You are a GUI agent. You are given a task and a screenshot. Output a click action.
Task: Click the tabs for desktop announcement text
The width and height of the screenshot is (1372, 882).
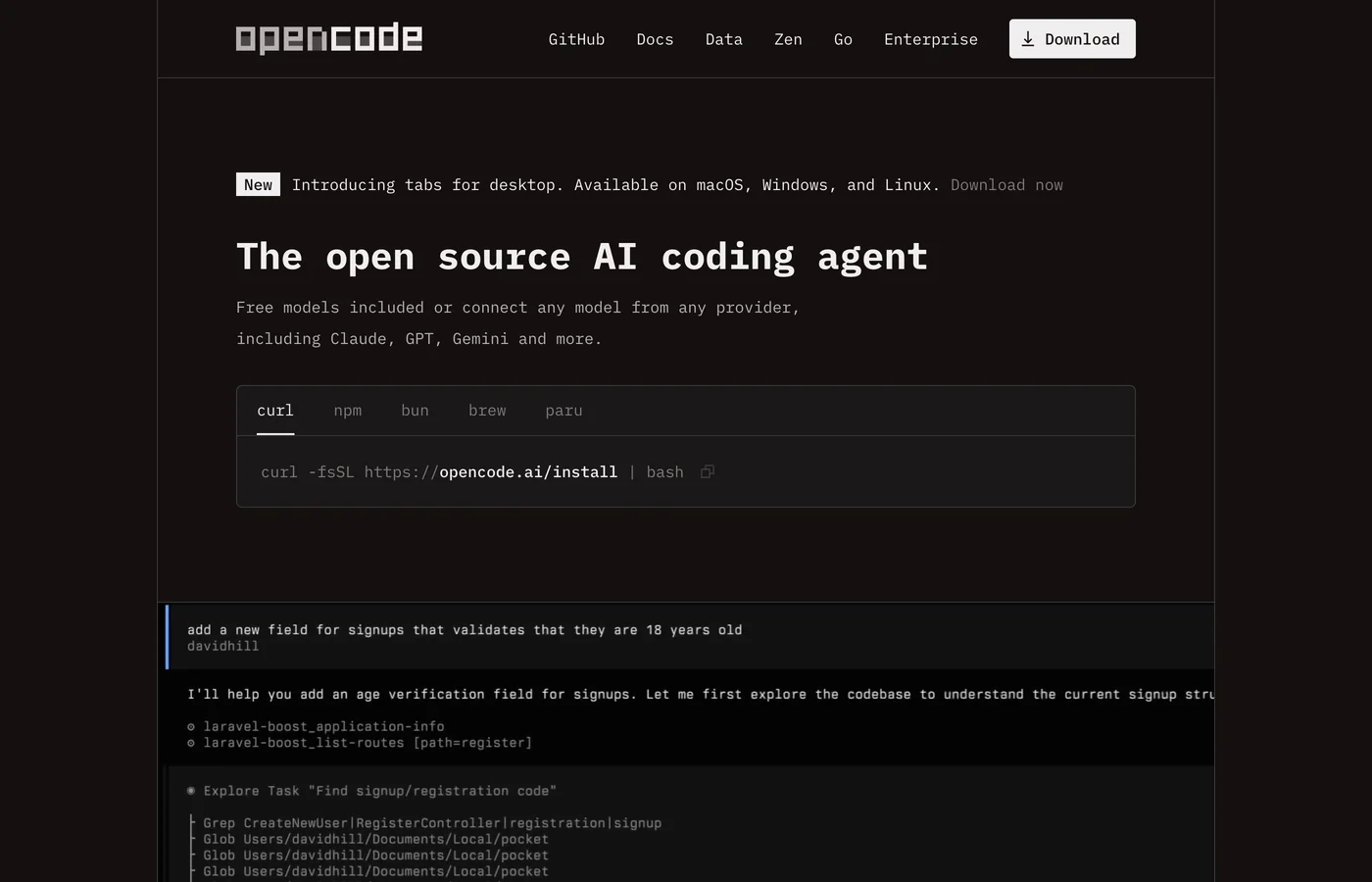615,184
